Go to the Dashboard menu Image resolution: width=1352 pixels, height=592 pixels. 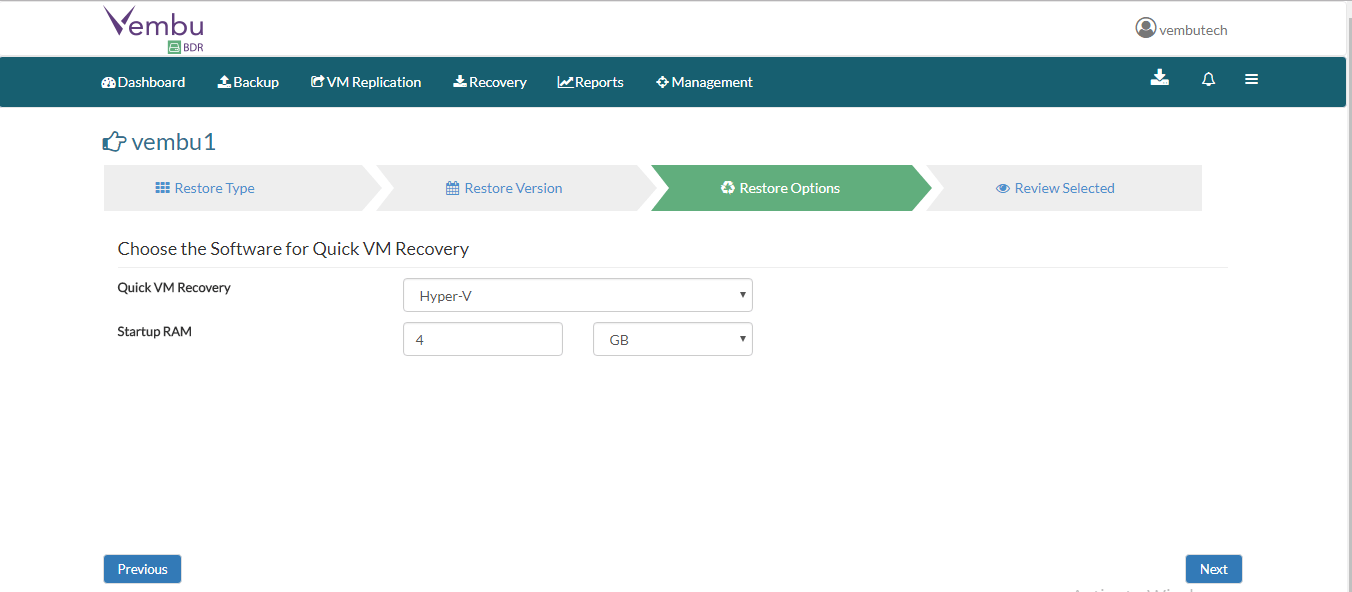click(x=143, y=82)
